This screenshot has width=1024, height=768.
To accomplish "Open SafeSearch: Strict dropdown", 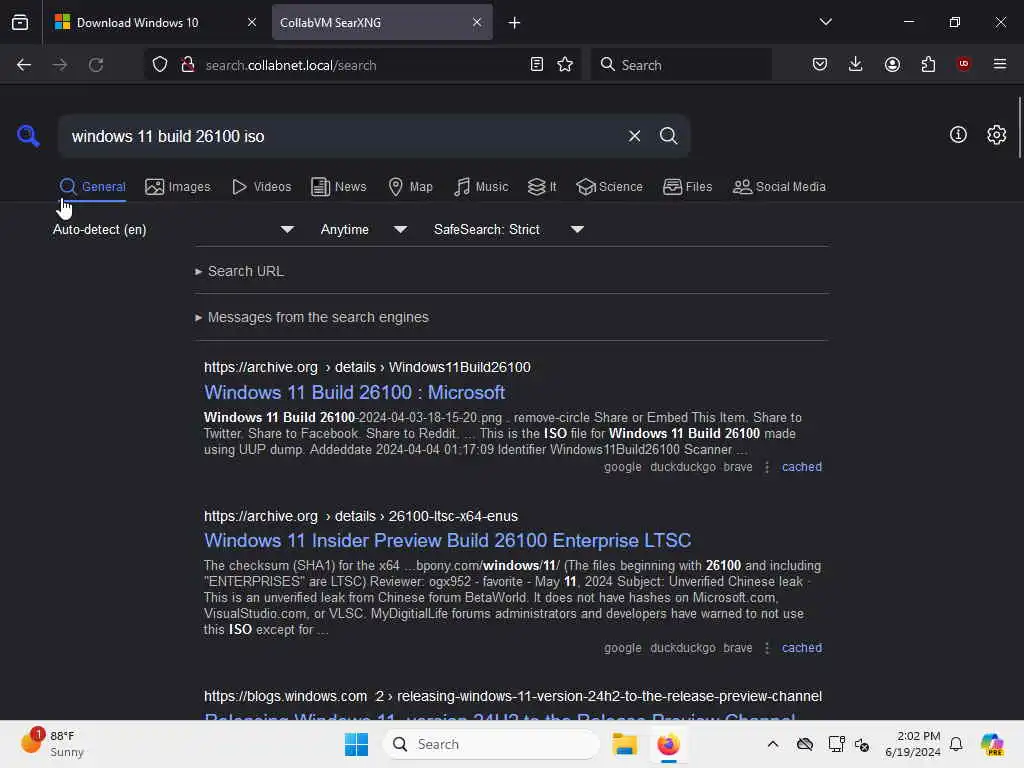I will (x=509, y=229).
